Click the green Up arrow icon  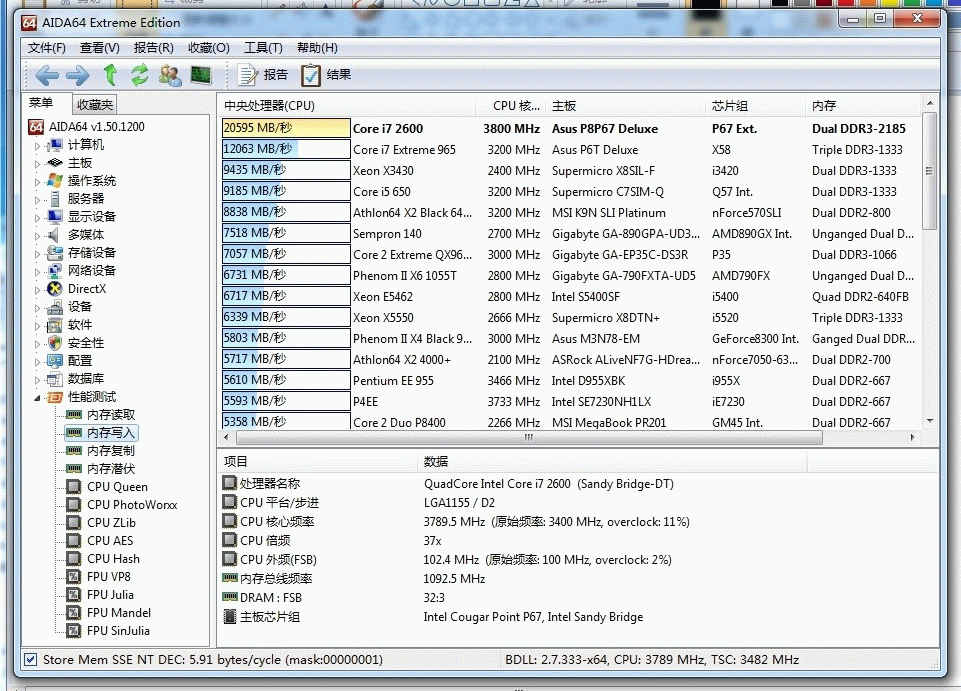click(110, 75)
